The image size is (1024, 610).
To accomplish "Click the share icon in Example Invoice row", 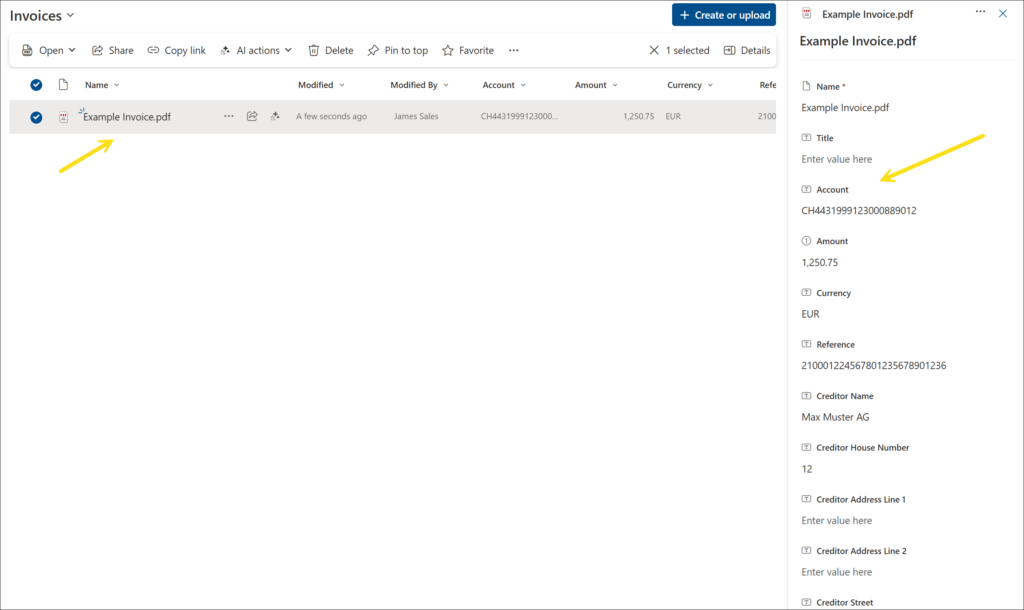I will point(252,116).
